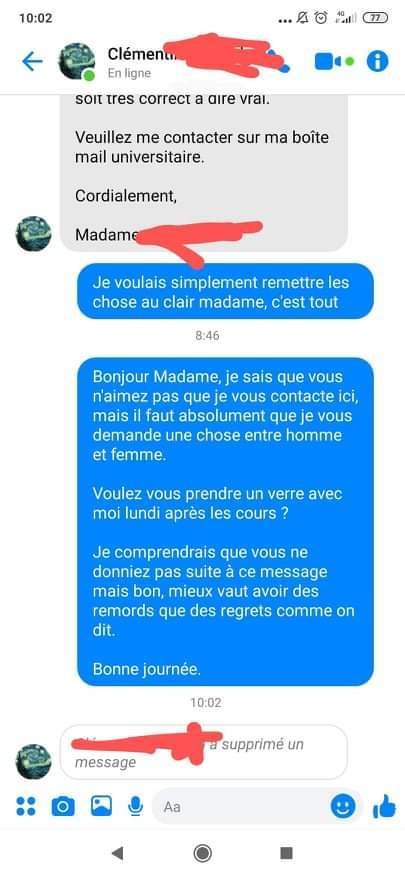Image resolution: width=405 pixels, height=878 pixels.
Task: Tap the back arrow to leave chat
Action: (32, 62)
